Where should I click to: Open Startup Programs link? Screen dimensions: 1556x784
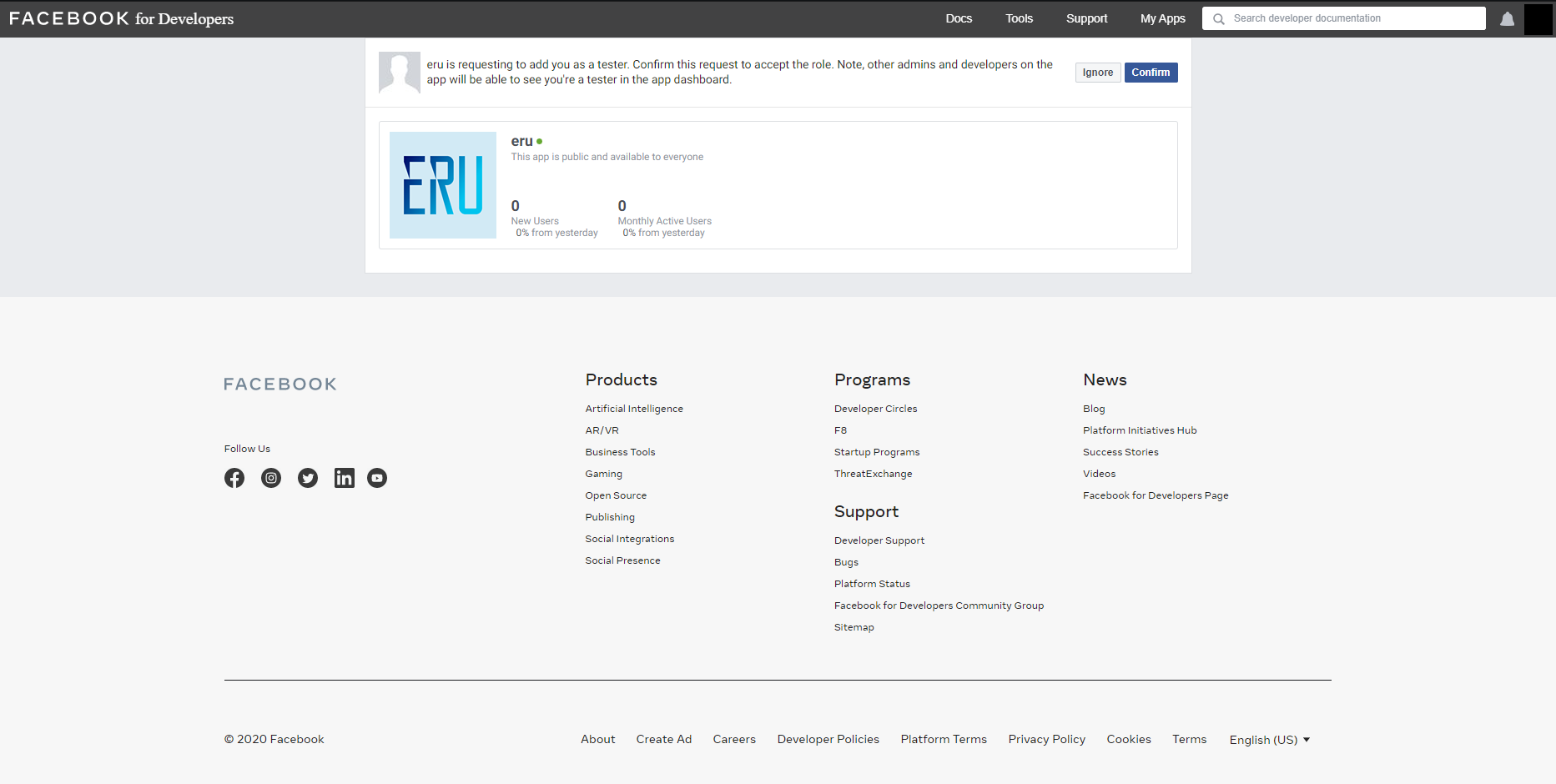point(877,452)
